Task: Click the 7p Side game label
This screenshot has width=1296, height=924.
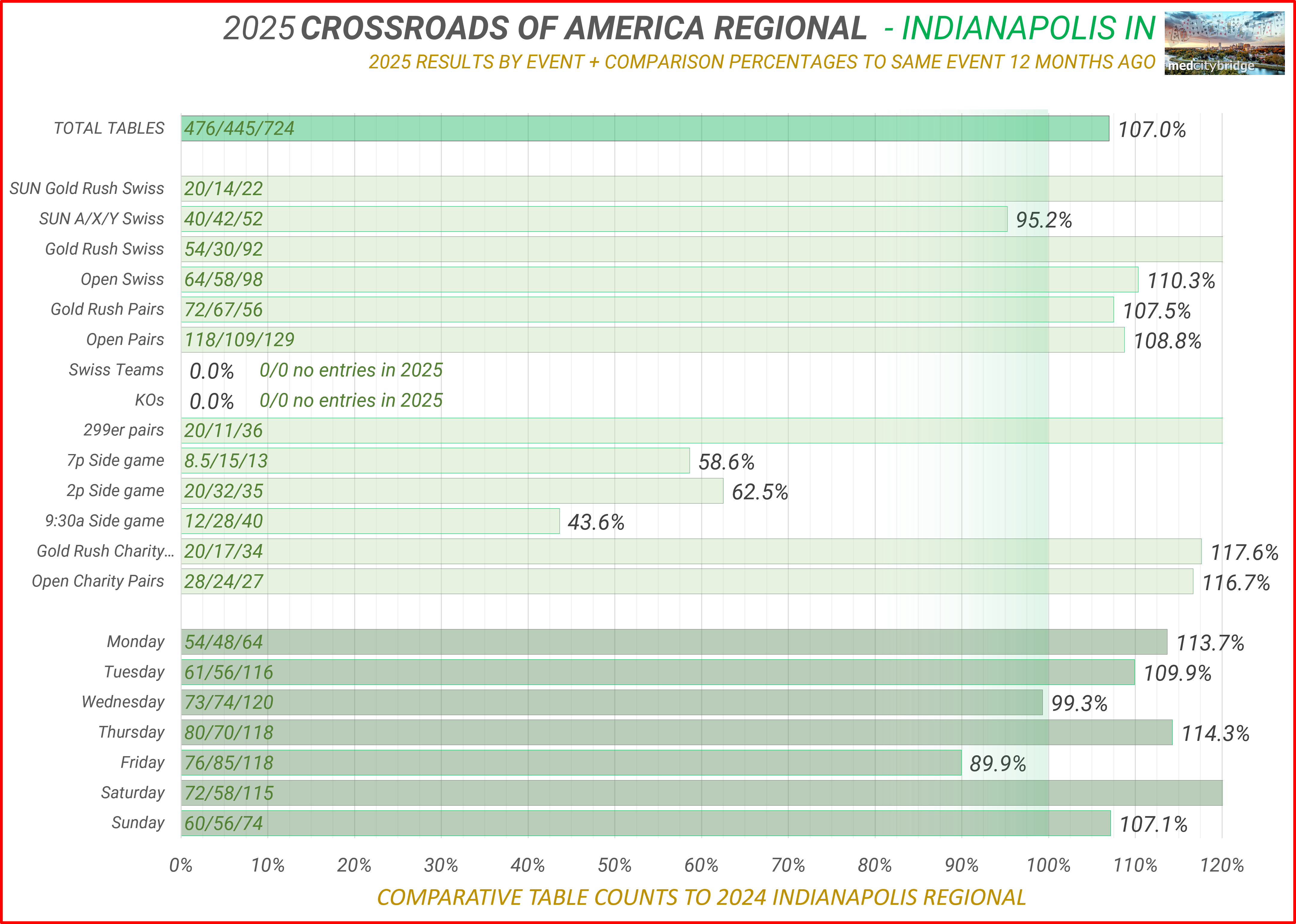Action: click(115, 460)
